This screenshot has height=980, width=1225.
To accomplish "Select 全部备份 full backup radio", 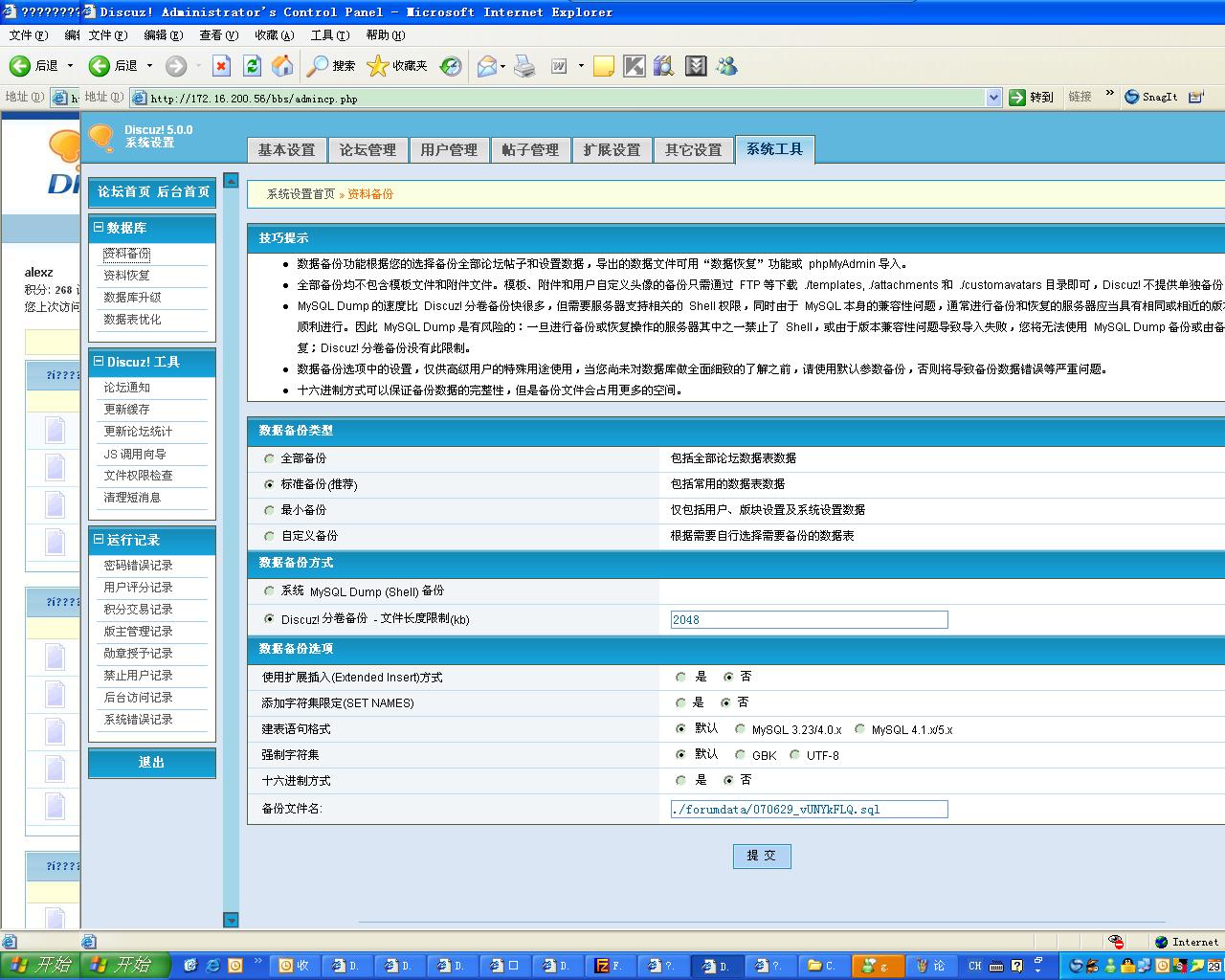I will (x=269, y=458).
